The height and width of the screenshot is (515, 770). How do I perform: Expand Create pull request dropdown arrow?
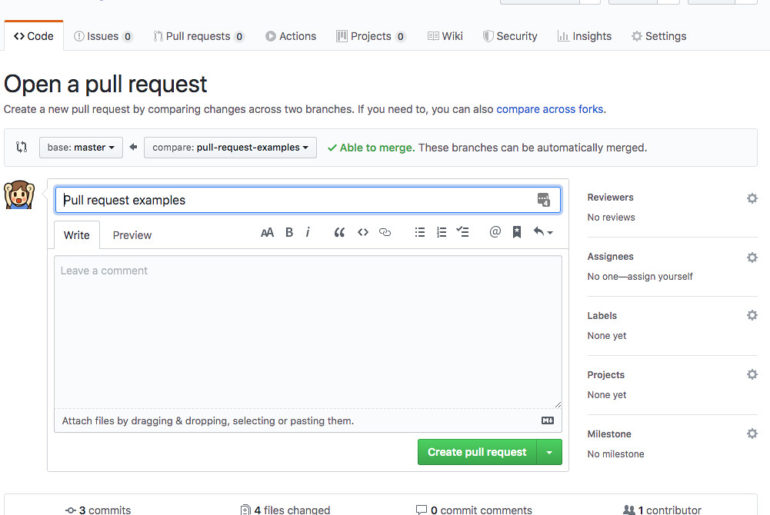click(x=549, y=452)
